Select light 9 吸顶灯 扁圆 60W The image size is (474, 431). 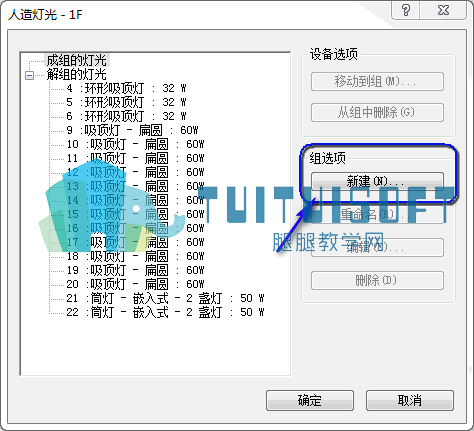point(132,130)
